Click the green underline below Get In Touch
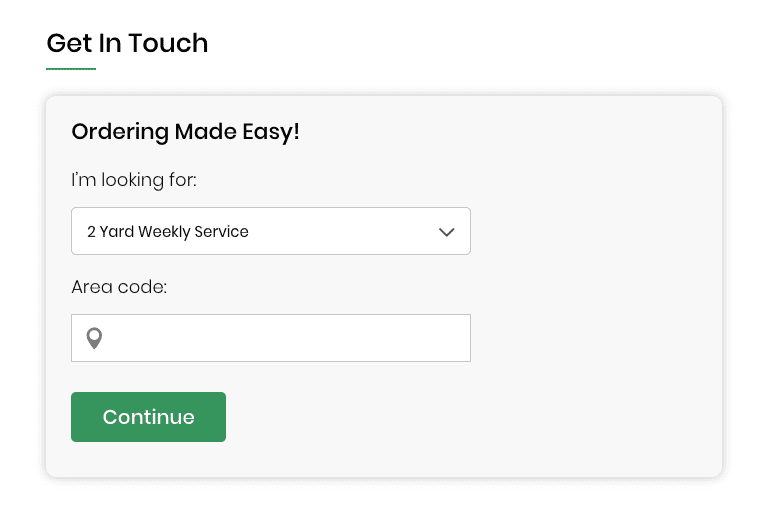Viewport: 776px width, 532px height. (71, 69)
